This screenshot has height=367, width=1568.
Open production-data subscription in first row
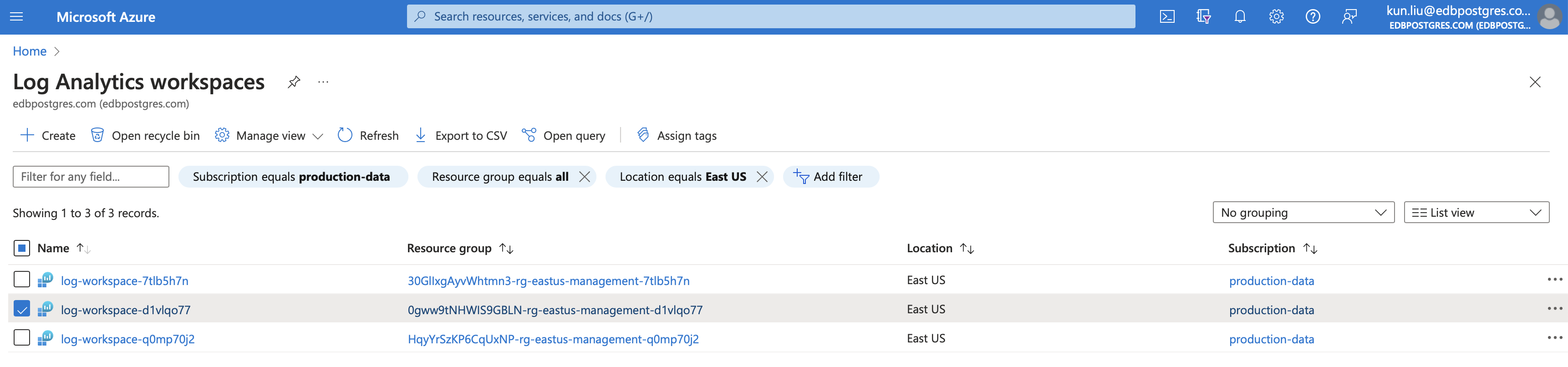(x=1272, y=280)
